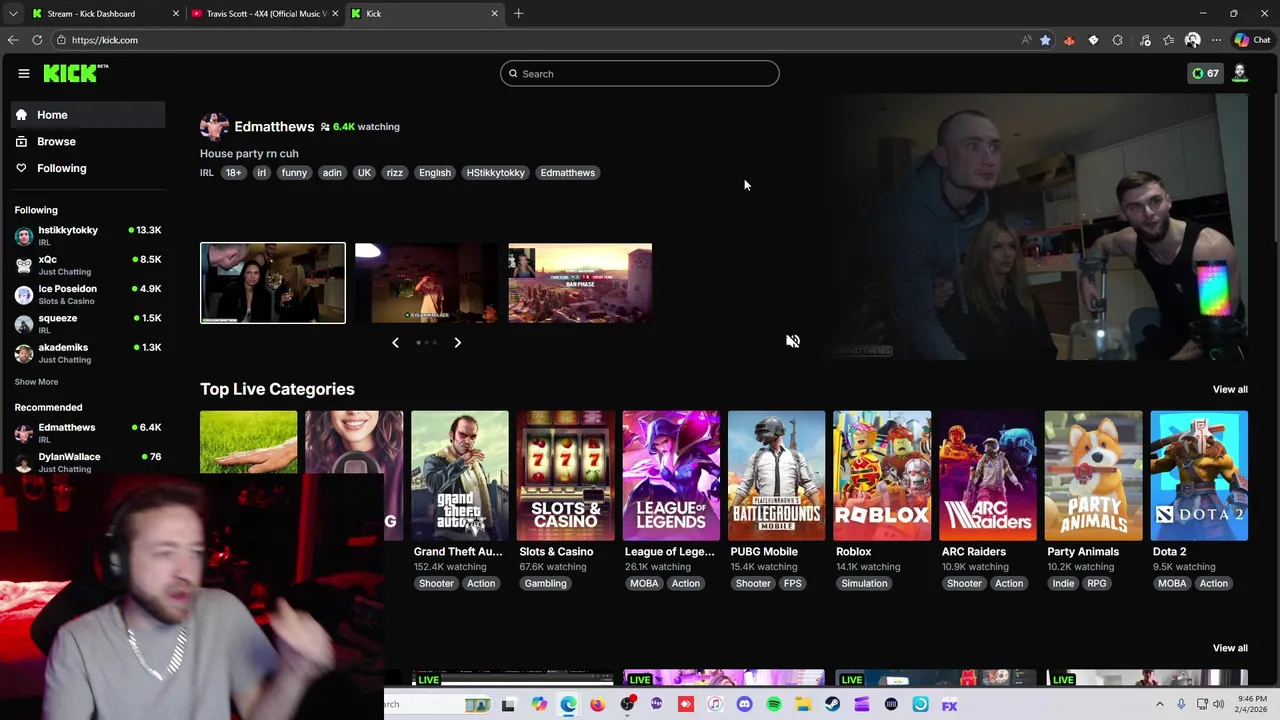Click the Simulation tag under Roblox
1280x720 pixels.
pyautogui.click(x=864, y=583)
